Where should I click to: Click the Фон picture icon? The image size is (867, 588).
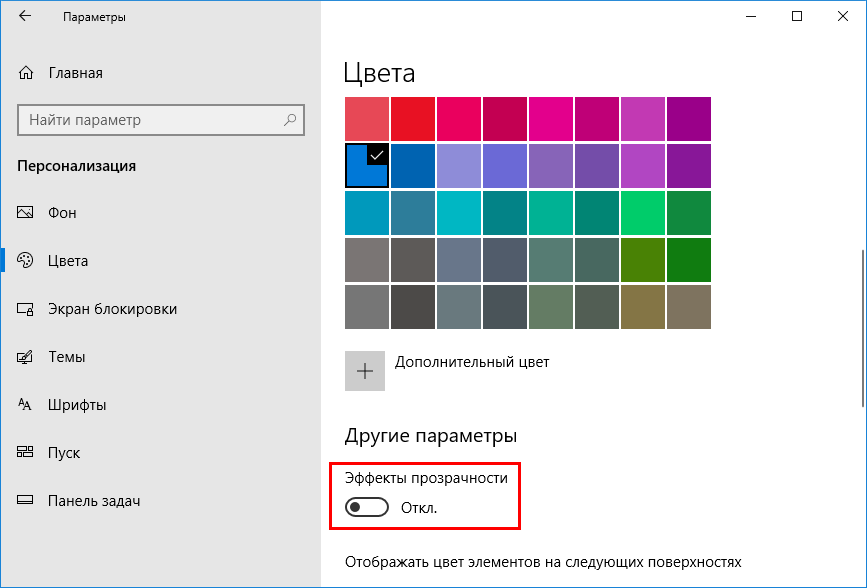coord(26,213)
